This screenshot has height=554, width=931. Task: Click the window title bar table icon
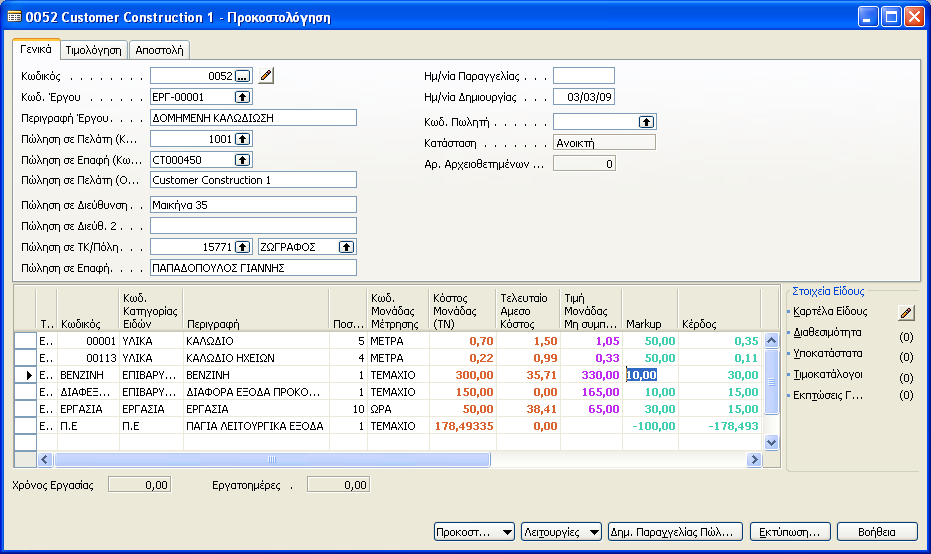click(x=14, y=17)
